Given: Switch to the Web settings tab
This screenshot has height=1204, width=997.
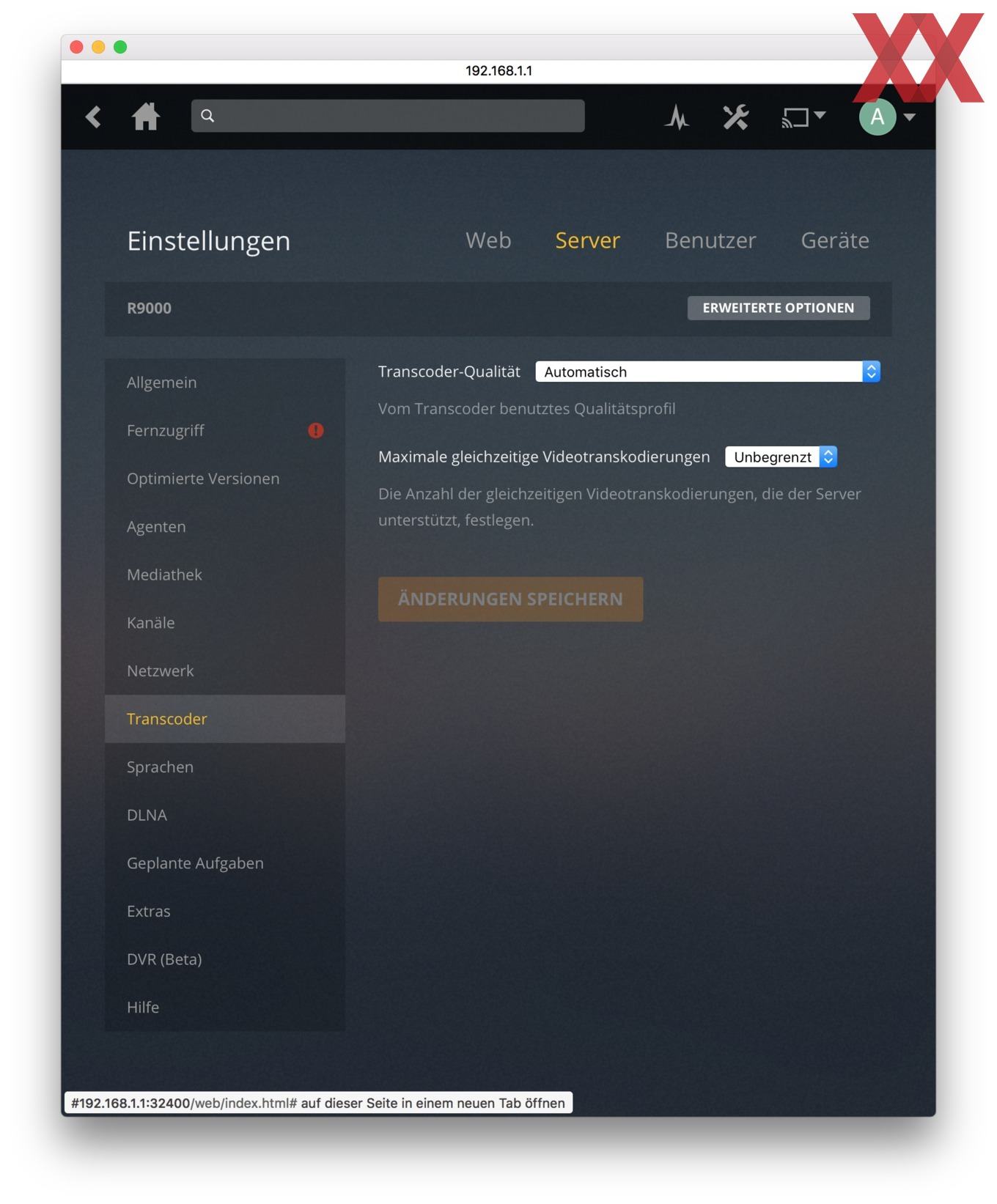Looking at the screenshot, I should 488,240.
